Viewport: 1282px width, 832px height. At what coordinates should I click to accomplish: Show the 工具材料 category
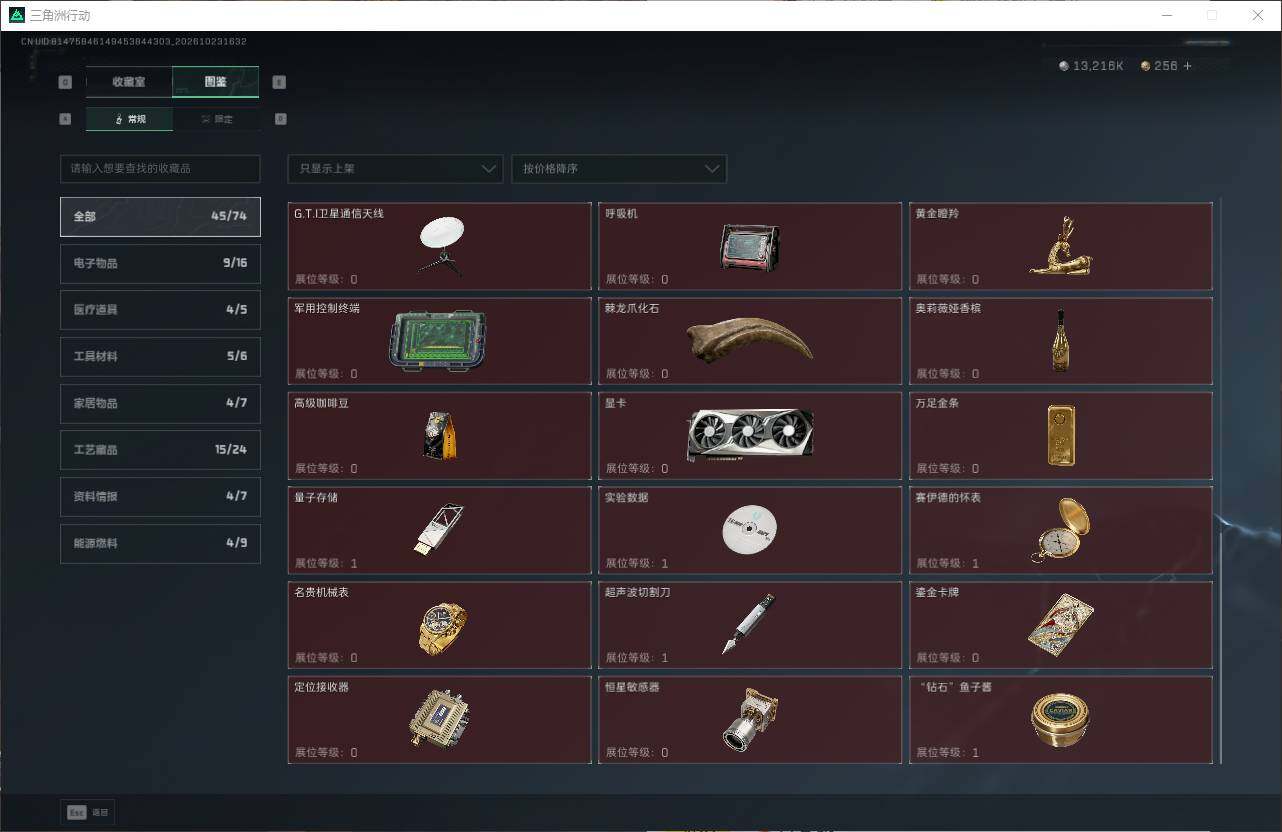[x=160, y=356]
